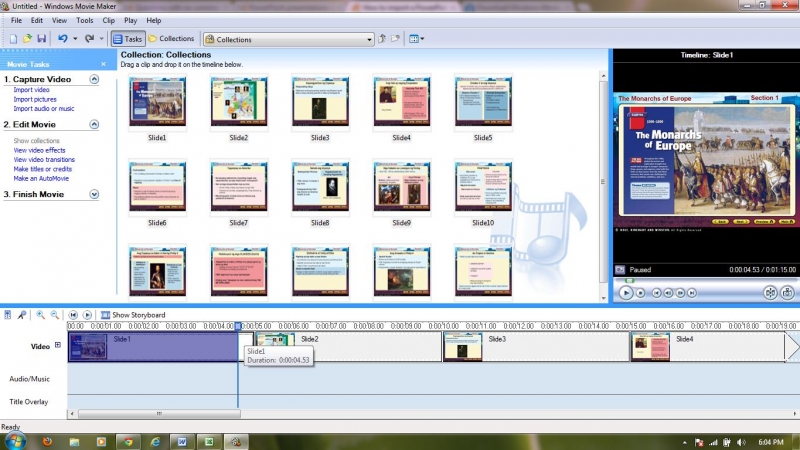Screen dimensions: 800x450
Task: Zoom out on the timeline
Action: (54, 315)
